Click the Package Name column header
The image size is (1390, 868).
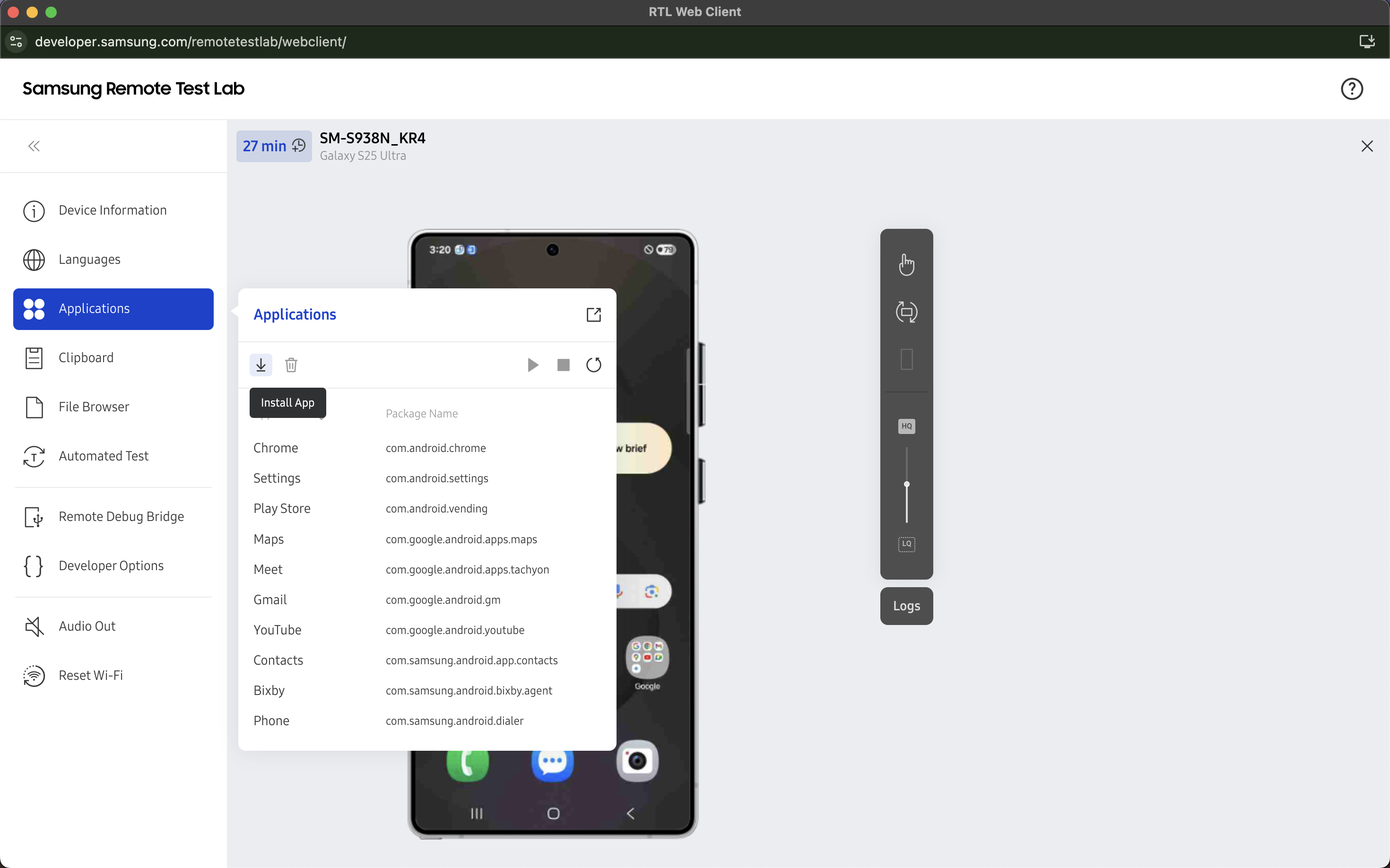tap(421, 414)
